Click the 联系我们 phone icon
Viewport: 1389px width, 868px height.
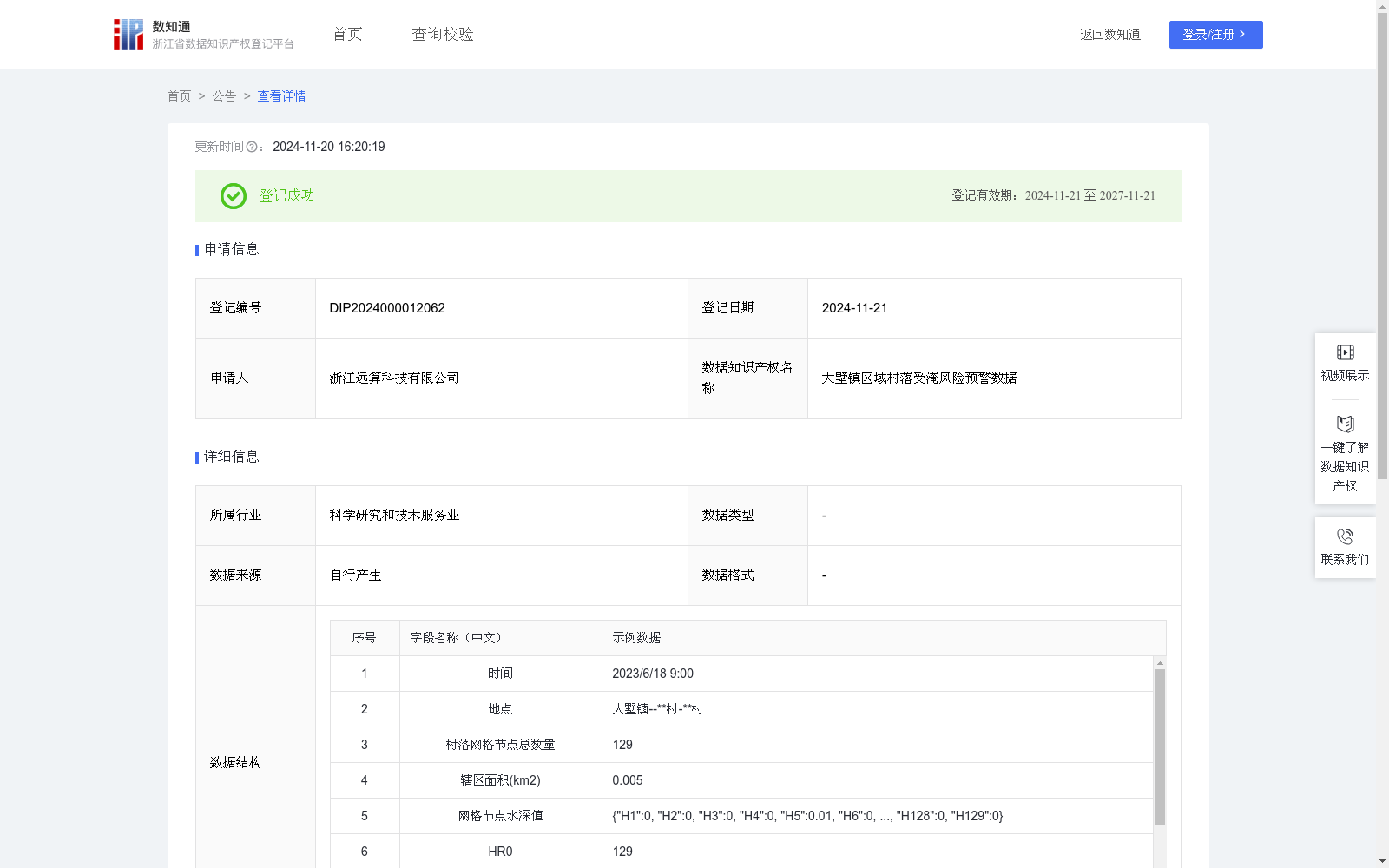tap(1345, 536)
